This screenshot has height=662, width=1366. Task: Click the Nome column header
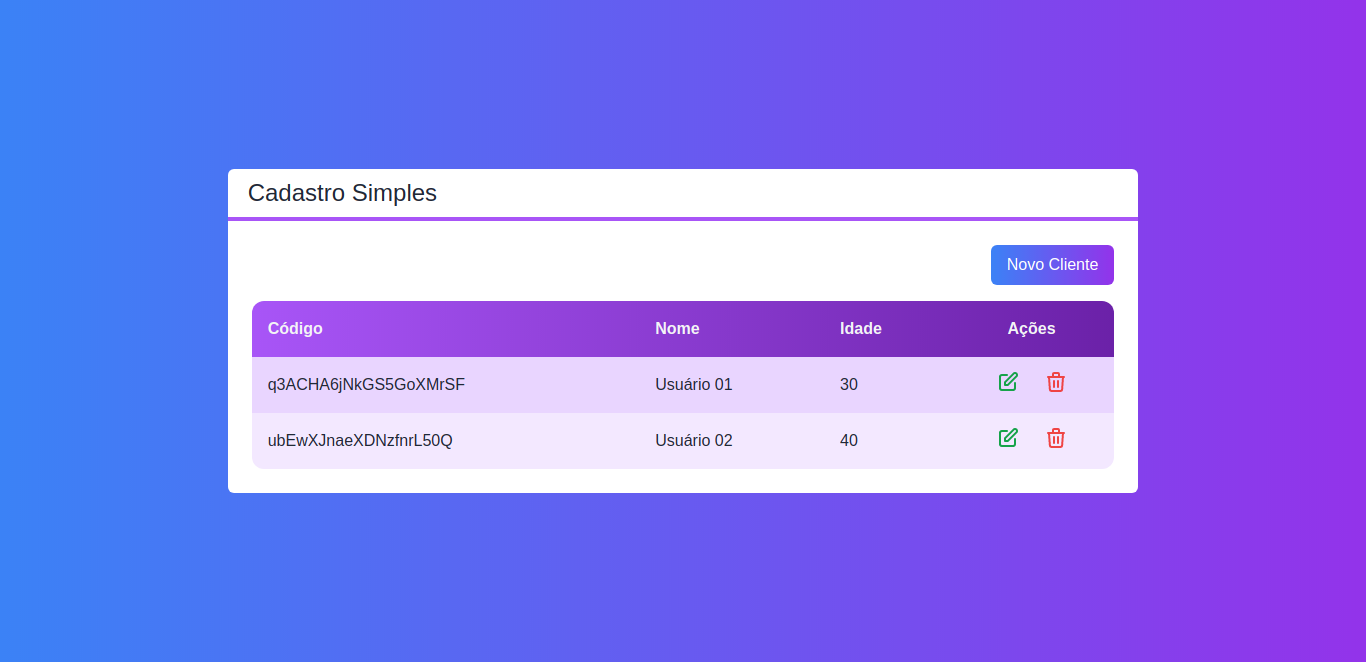coord(677,328)
